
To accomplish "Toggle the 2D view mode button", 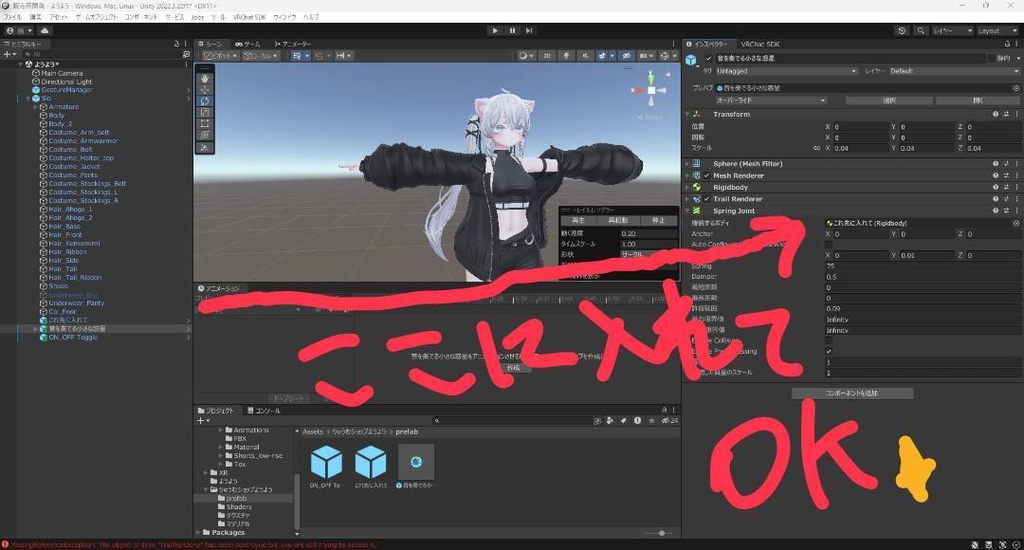I will (547, 56).
